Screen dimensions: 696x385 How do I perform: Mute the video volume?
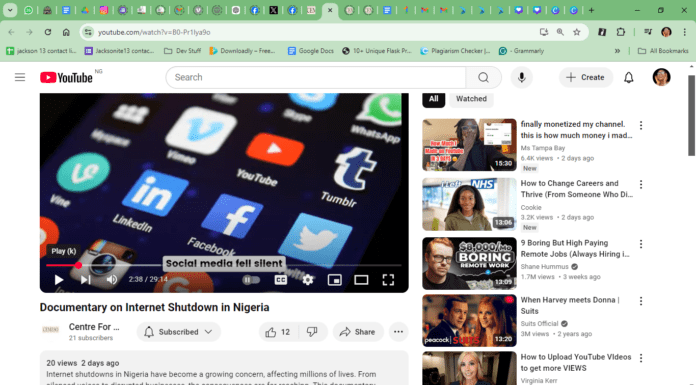[112, 280]
